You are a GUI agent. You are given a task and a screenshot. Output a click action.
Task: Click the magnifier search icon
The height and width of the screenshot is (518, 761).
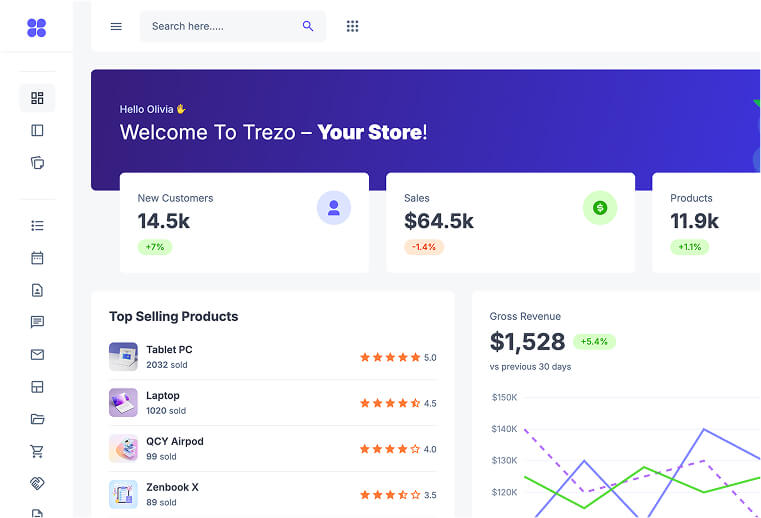click(x=308, y=26)
